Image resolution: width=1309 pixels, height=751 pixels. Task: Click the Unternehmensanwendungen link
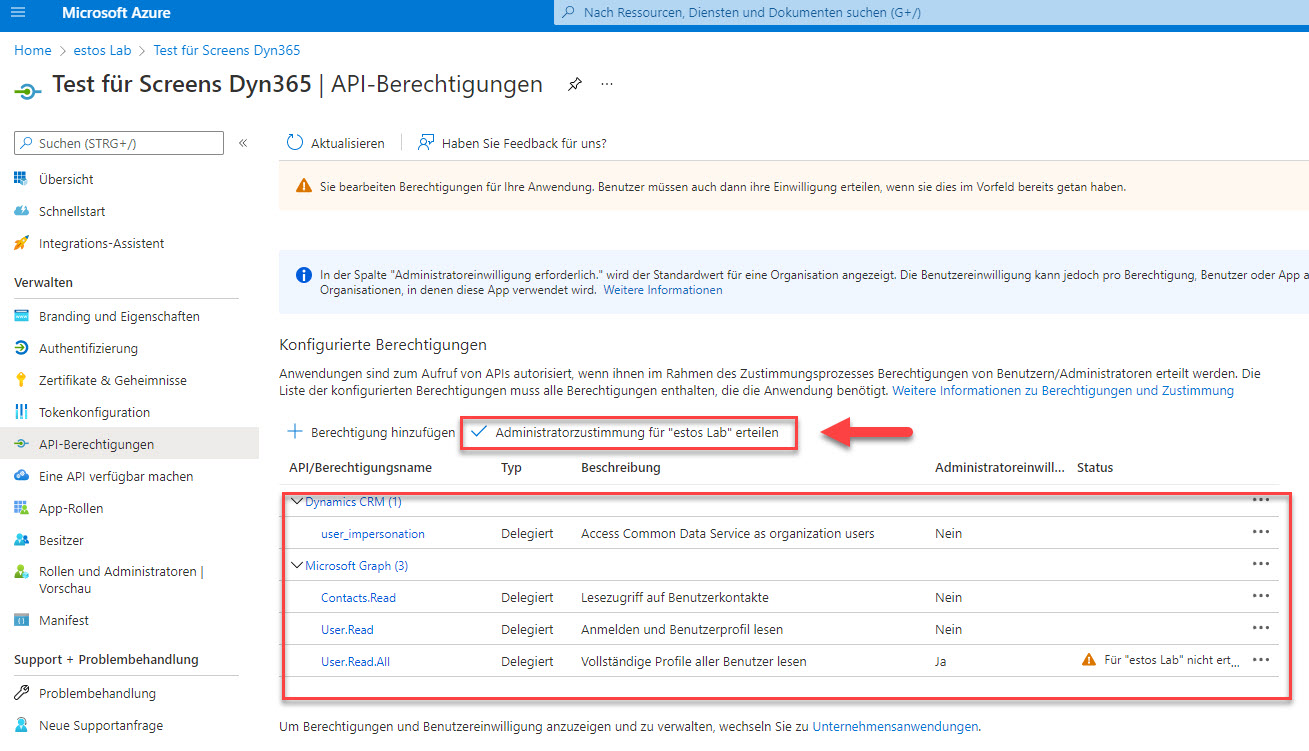coord(895,727)
